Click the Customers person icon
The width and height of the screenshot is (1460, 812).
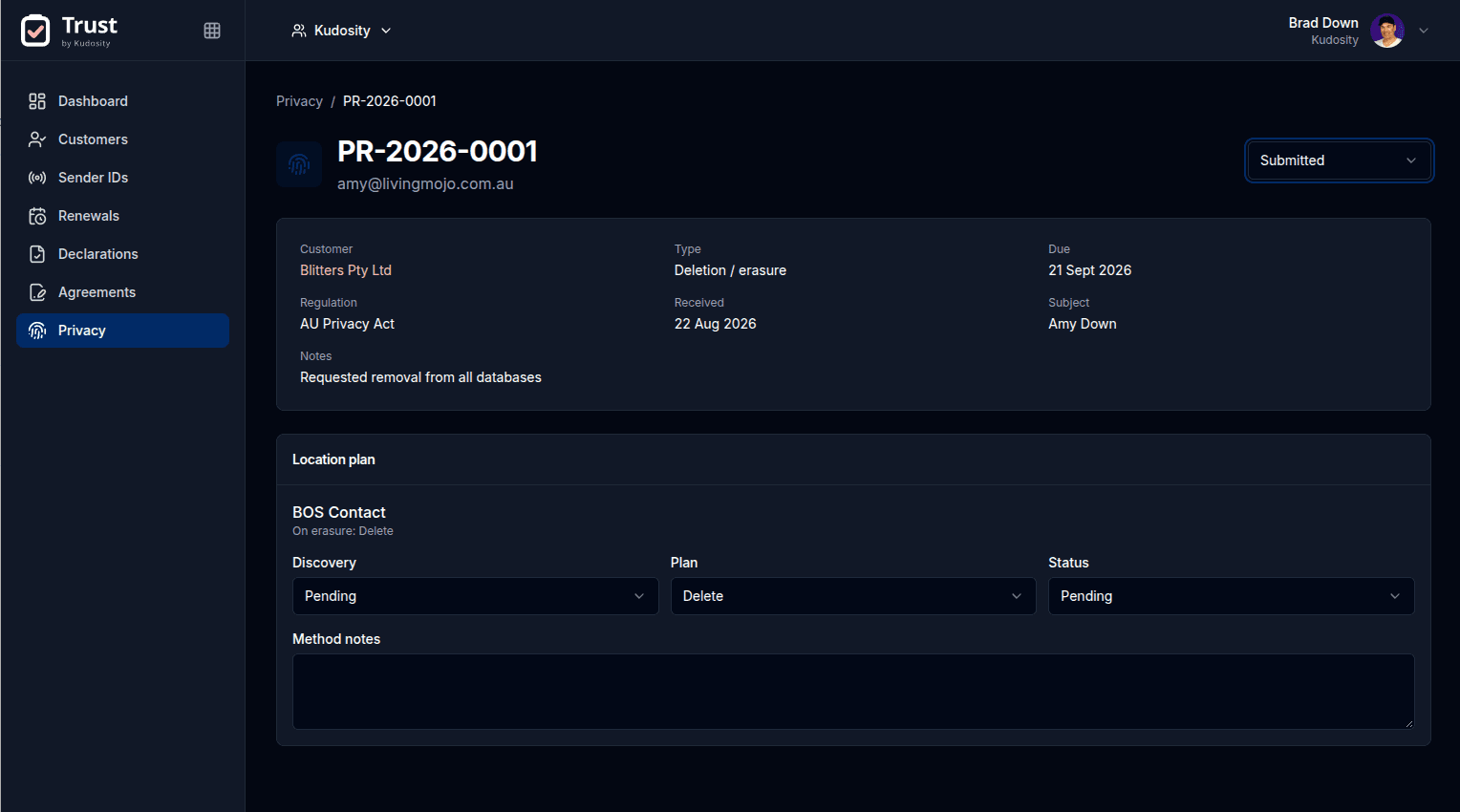tap(37, 139)
